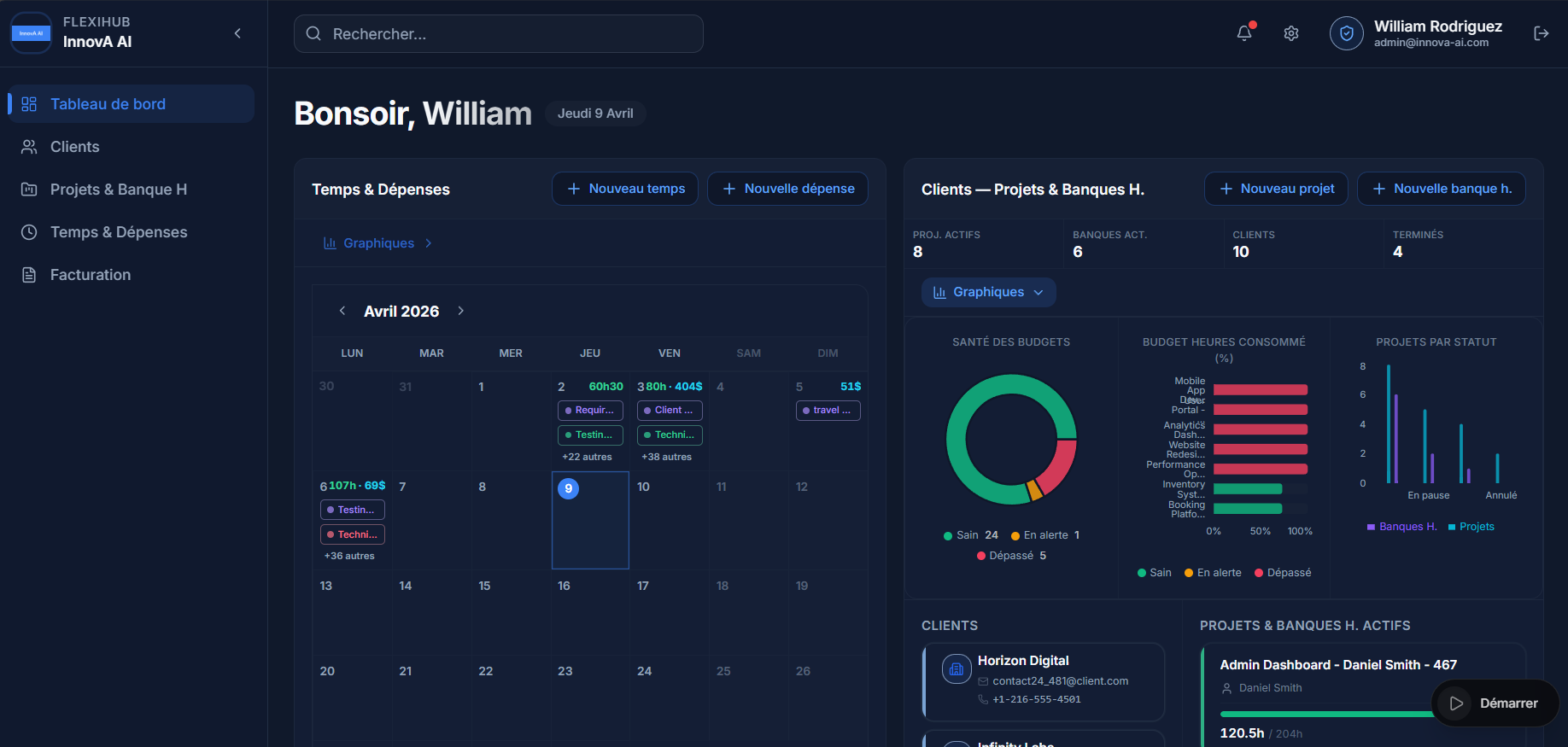Open settings via the gear icon
This screenshot has width=1568, height=747.
(x=1291, y=33)
